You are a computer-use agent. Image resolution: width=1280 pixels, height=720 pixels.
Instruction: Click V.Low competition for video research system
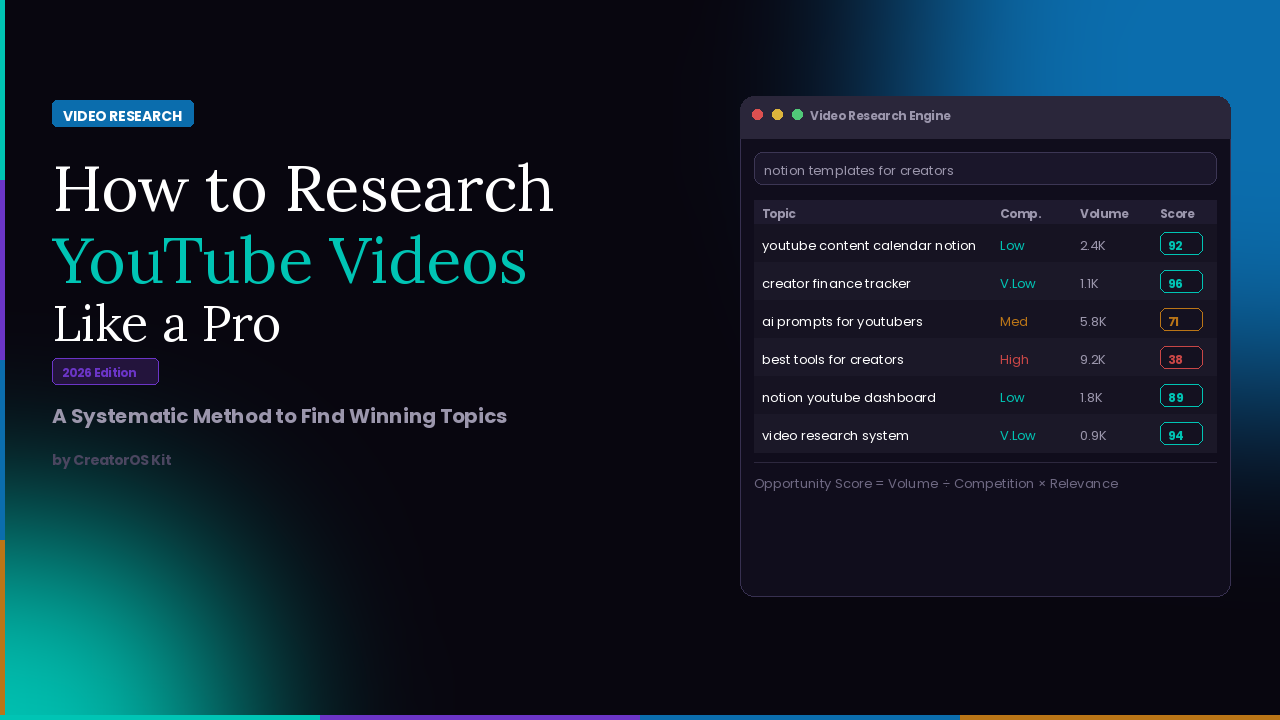click(x=1018, y=435)
